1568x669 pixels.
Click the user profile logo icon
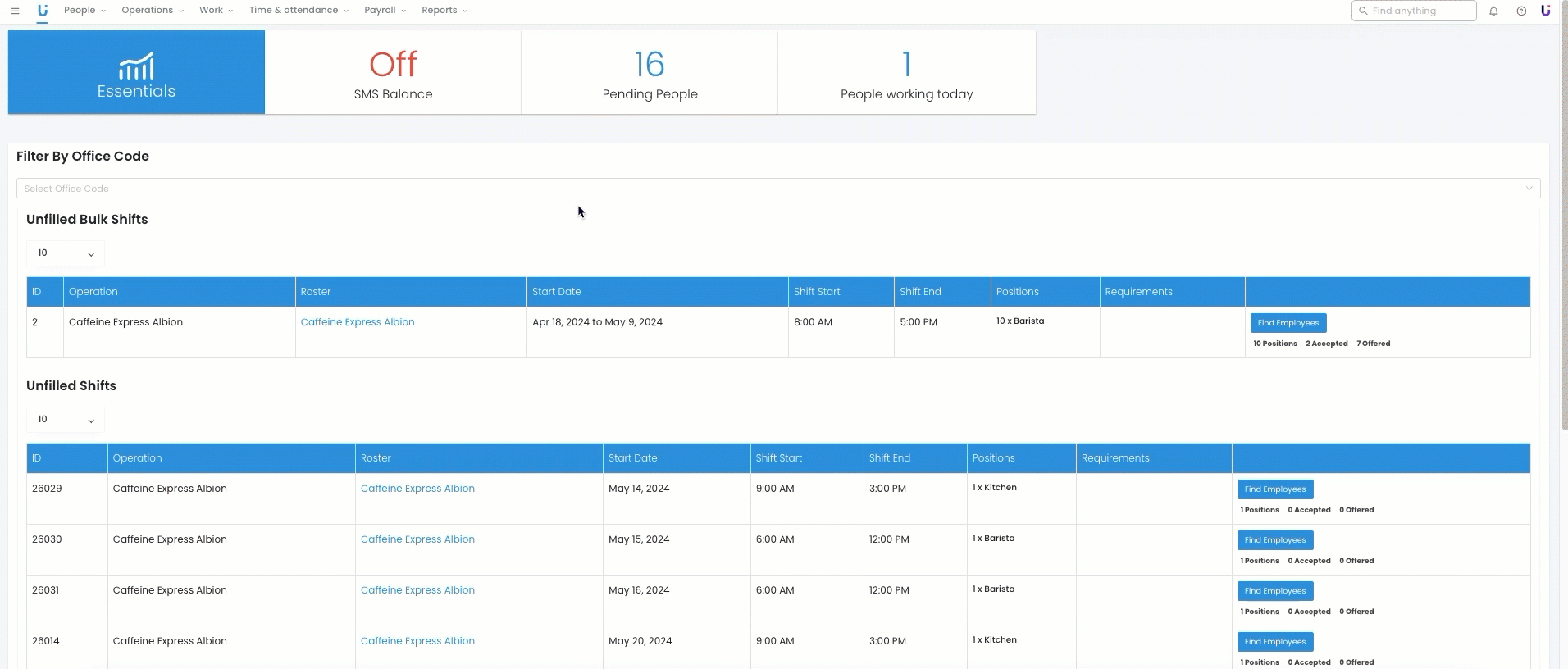[x=1545, y=11]
